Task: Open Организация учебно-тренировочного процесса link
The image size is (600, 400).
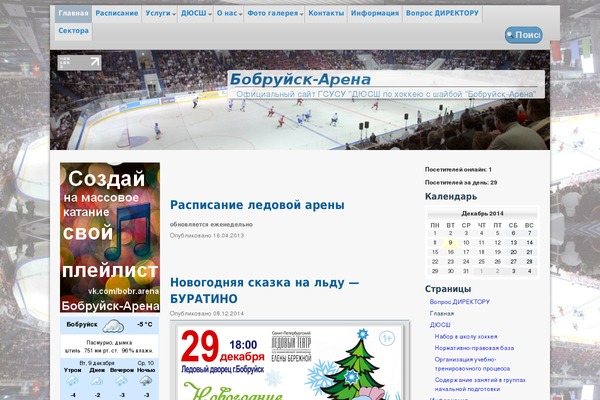Action: [472, 364]
